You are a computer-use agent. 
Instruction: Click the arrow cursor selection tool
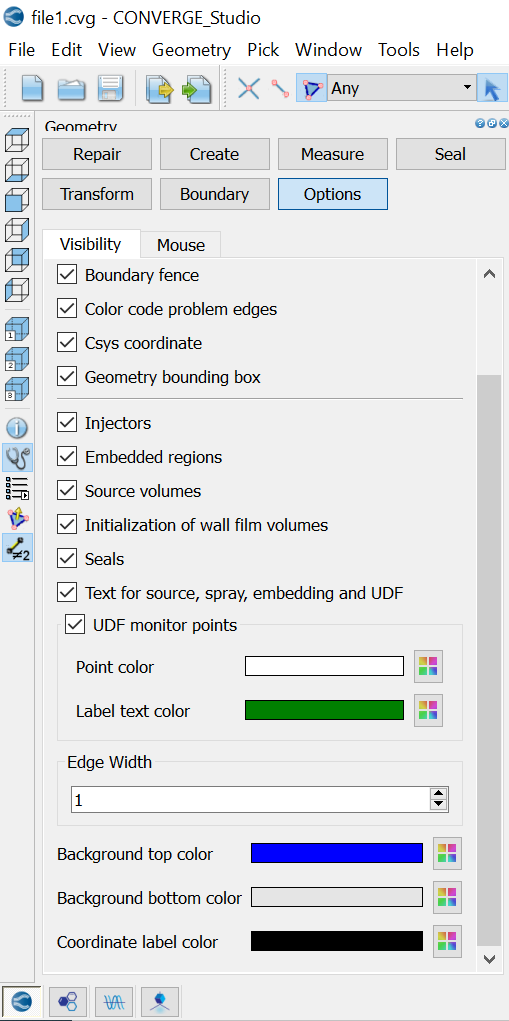point(492,88)
